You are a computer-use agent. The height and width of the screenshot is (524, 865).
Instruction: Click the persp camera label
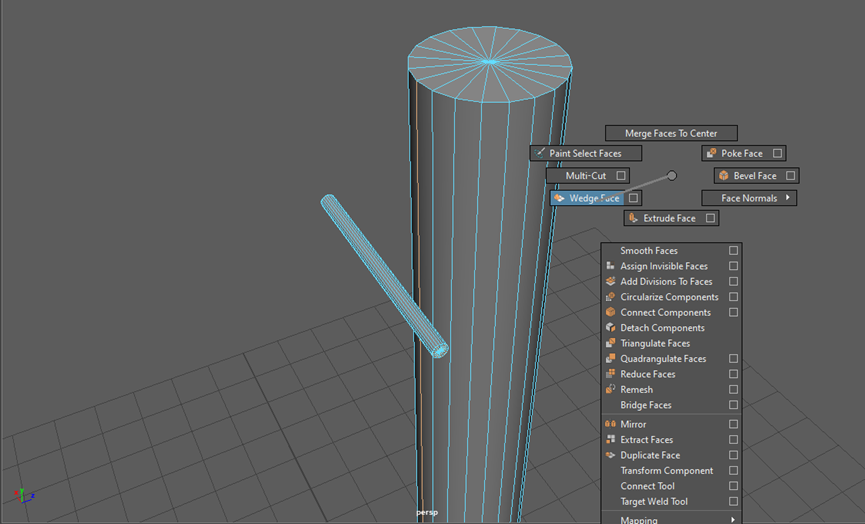(x=427, y=512)
